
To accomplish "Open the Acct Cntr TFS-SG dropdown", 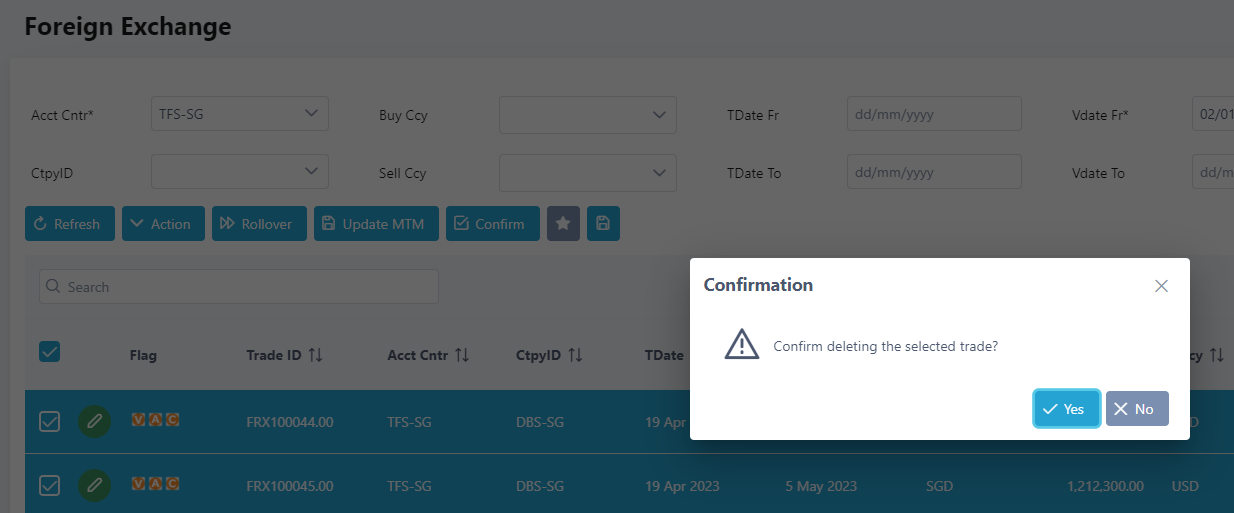I will [240, 114].
